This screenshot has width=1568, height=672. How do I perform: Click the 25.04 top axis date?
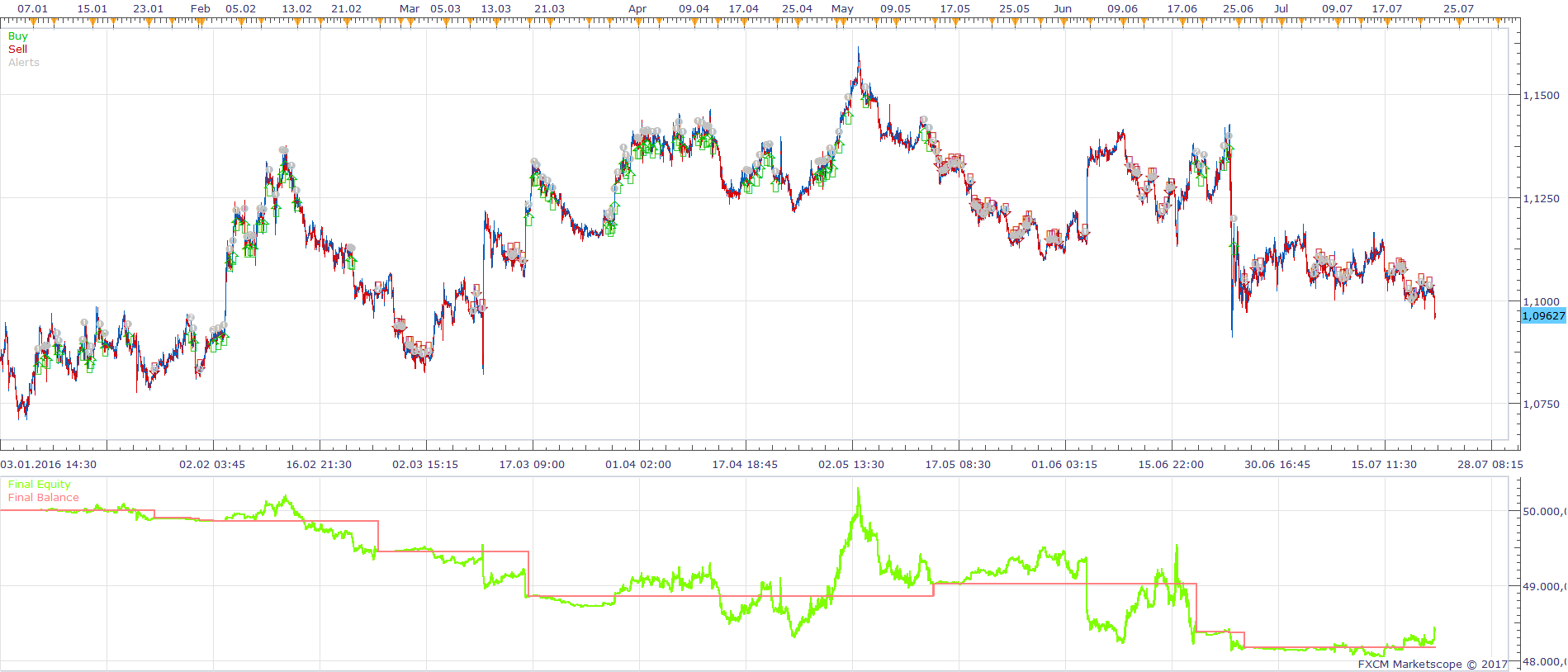coord(798,9)
